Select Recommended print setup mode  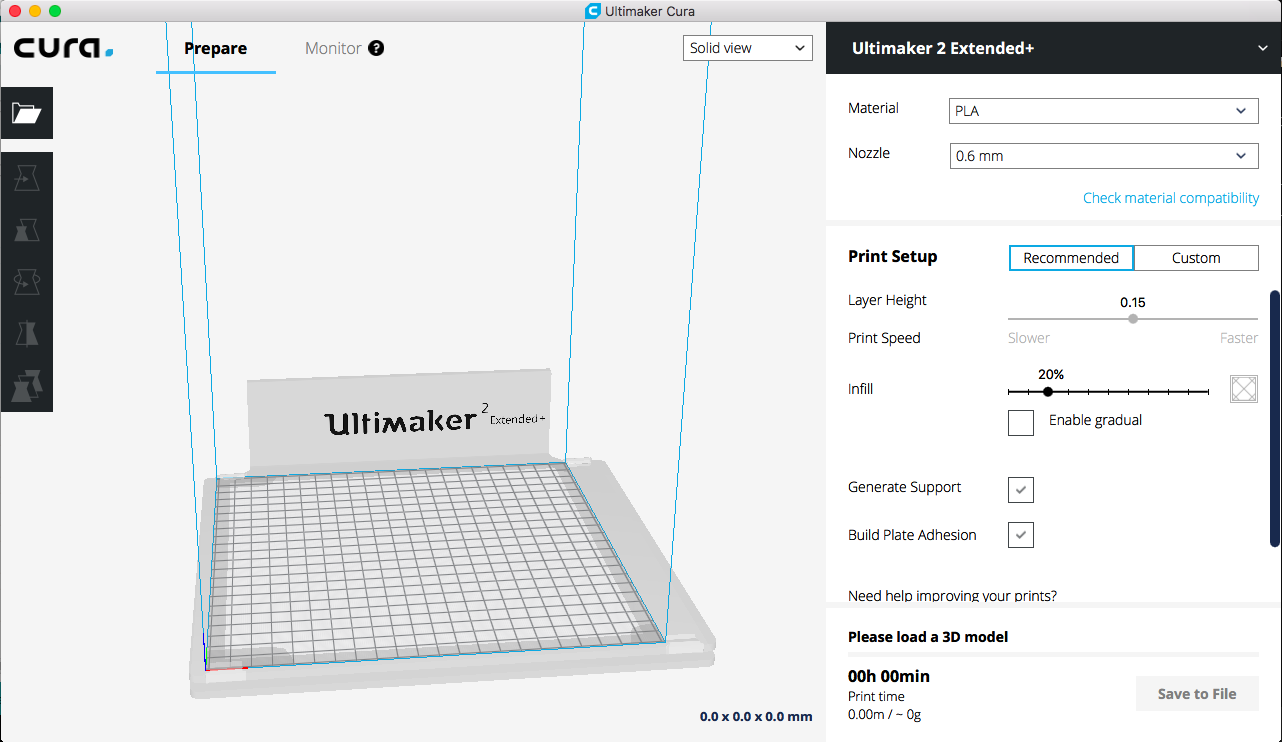click(x=1071, y=258)
